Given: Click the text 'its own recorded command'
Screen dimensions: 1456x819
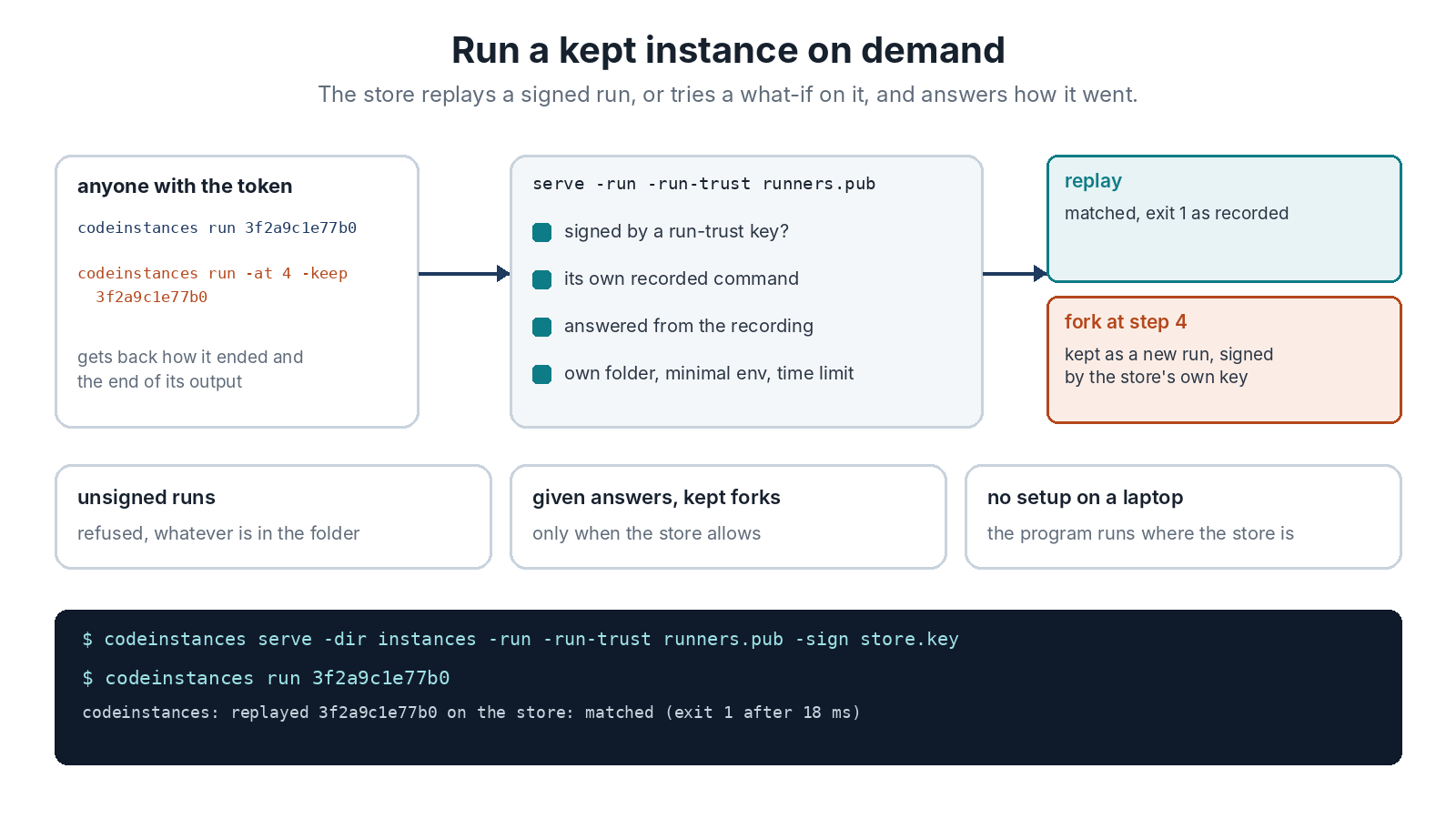Looking at the screenshot, I should 682,279.
